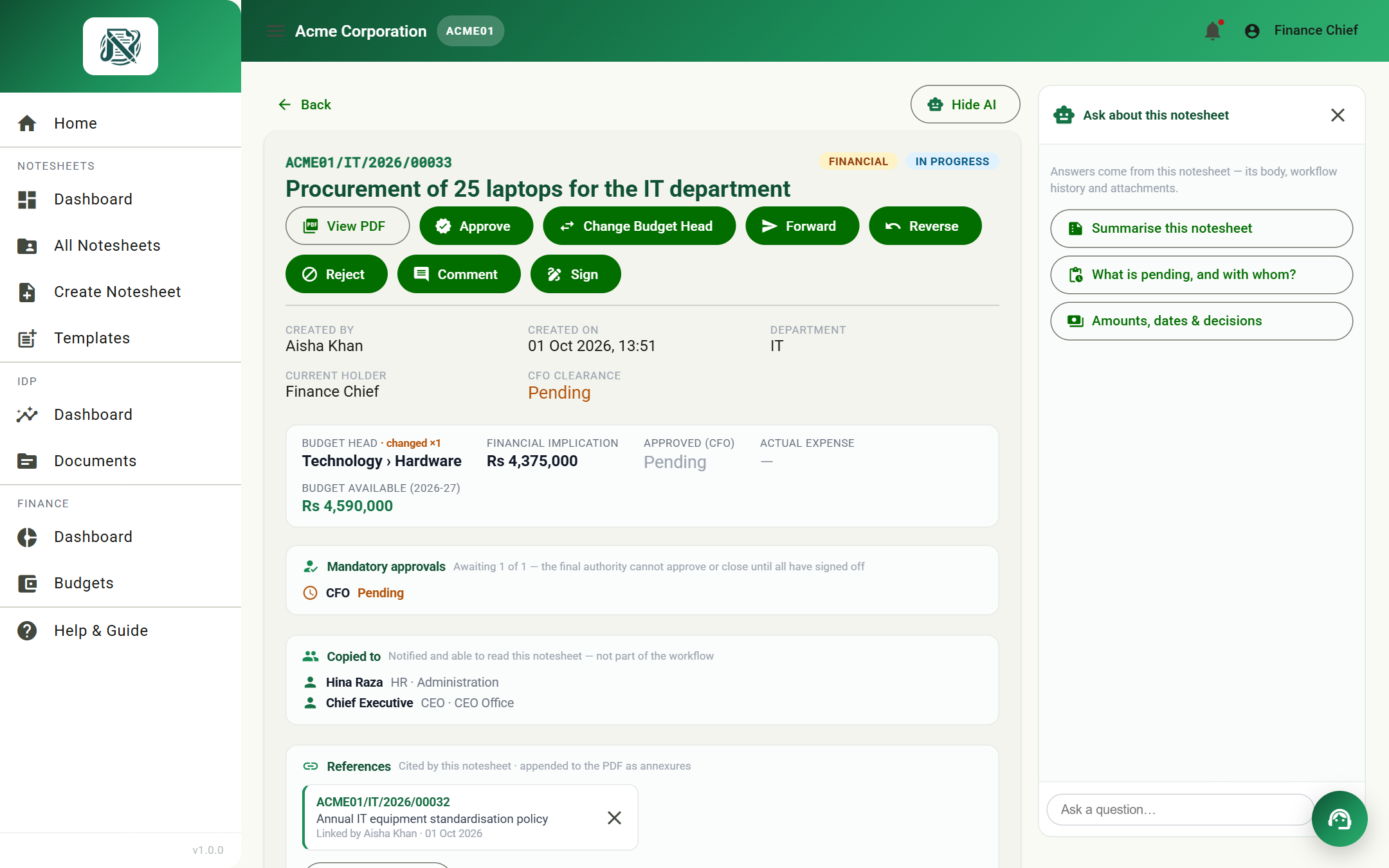Viewport: 1389px width, 868px height.
Task: Click Change Budget Head
Action: point(639,226)
